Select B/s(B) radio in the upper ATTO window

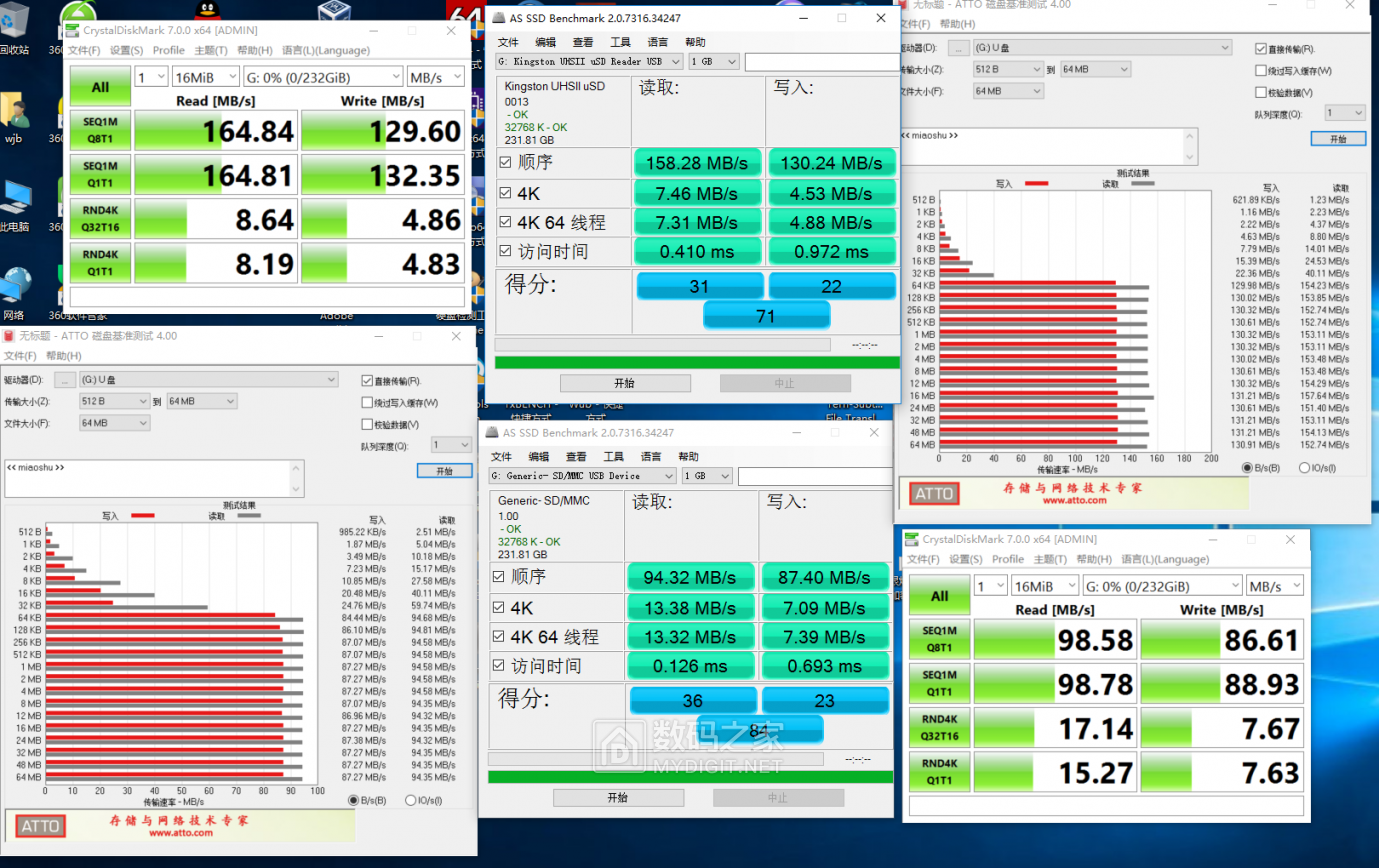click(1247, 467)
